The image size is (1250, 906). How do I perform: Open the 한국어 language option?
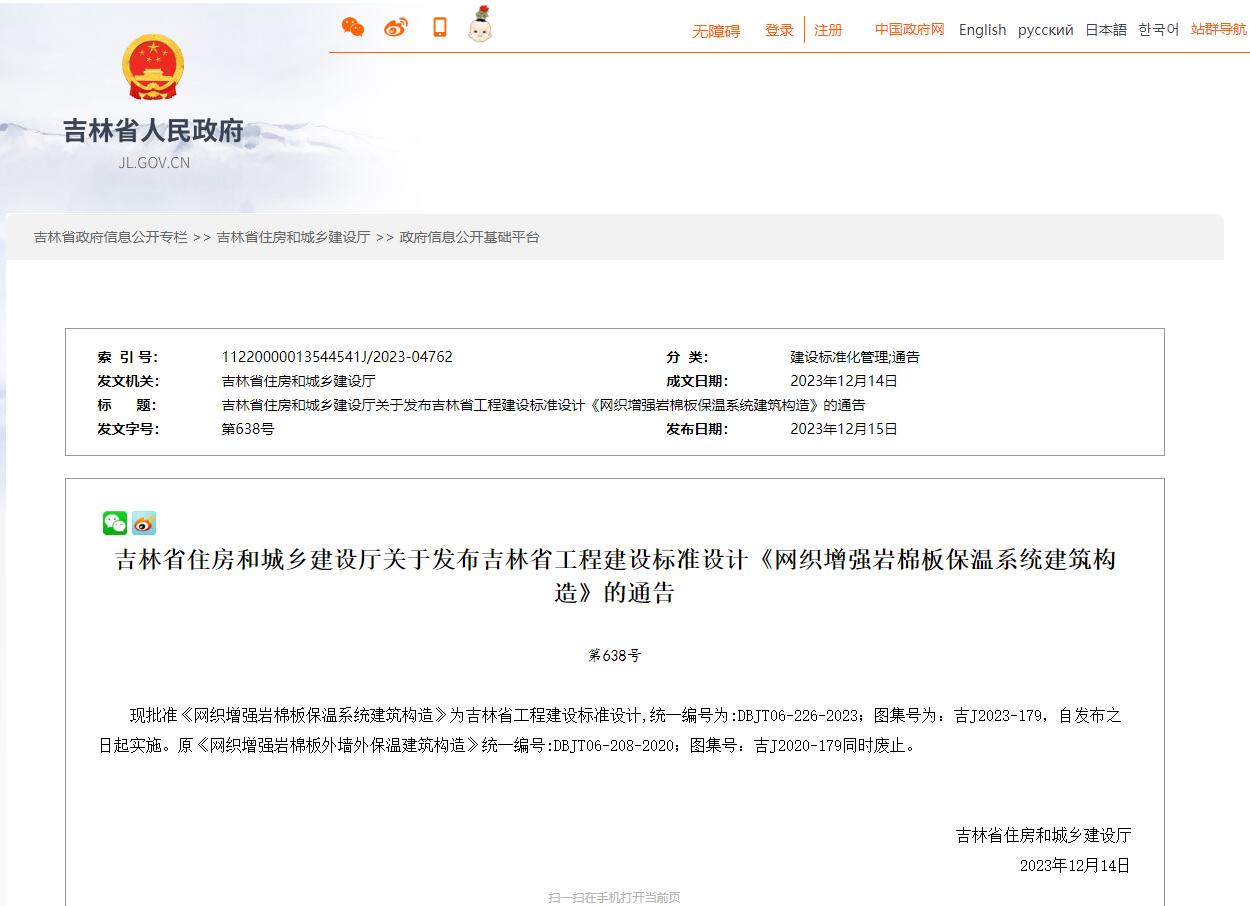pos(1158,30)
